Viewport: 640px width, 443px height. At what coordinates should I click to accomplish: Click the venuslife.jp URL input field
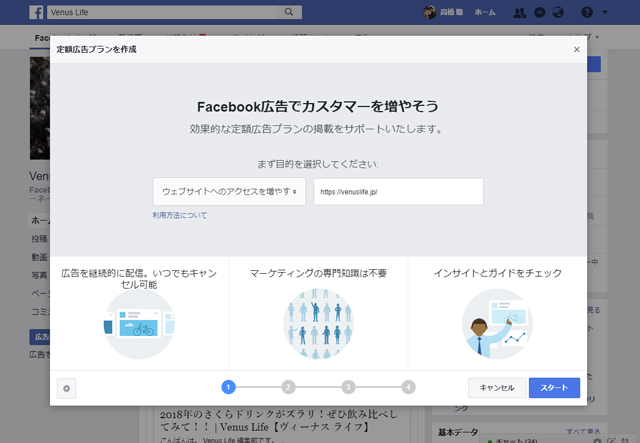[398, 191]
